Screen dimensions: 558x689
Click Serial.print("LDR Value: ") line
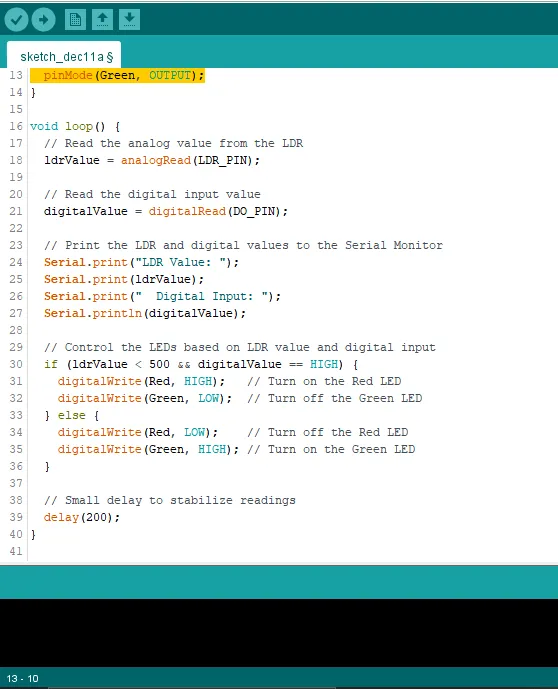(141, 262)
